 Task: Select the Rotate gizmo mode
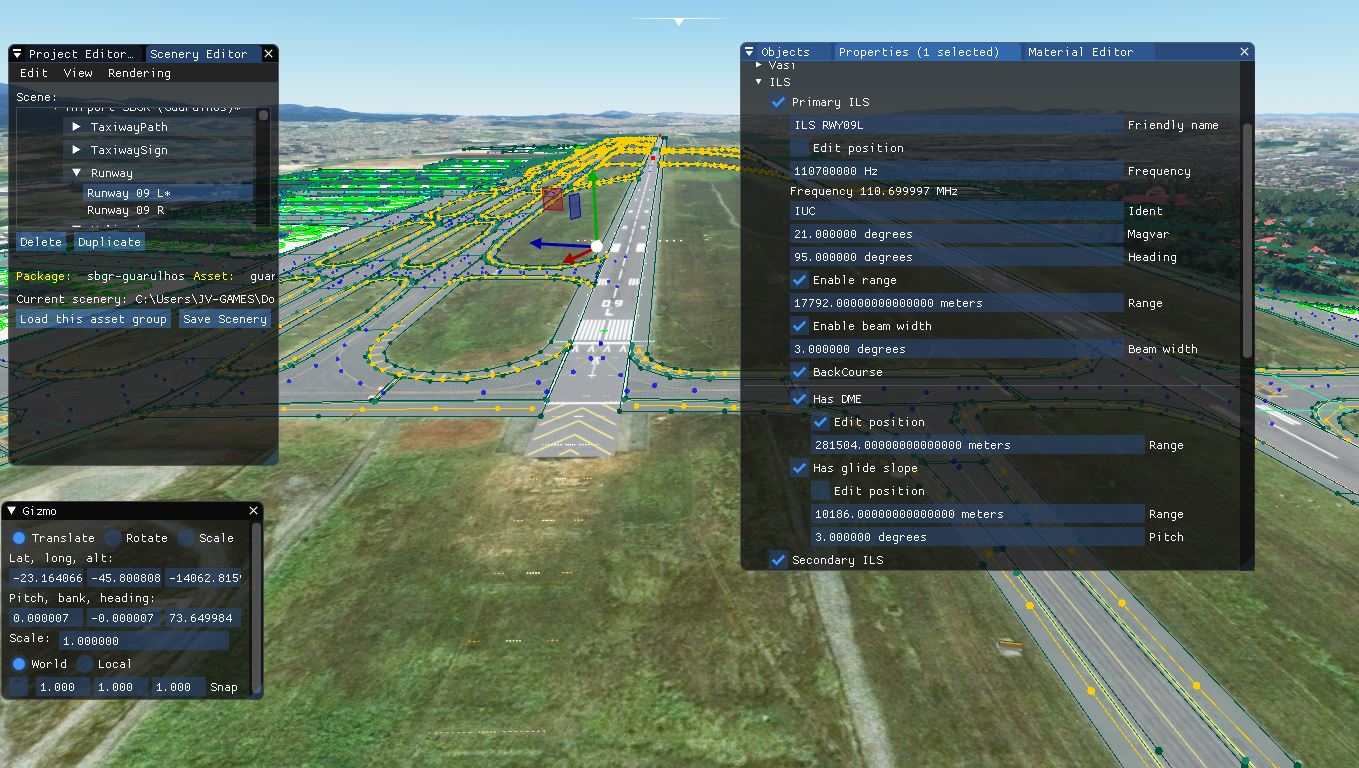coord(113,538)
